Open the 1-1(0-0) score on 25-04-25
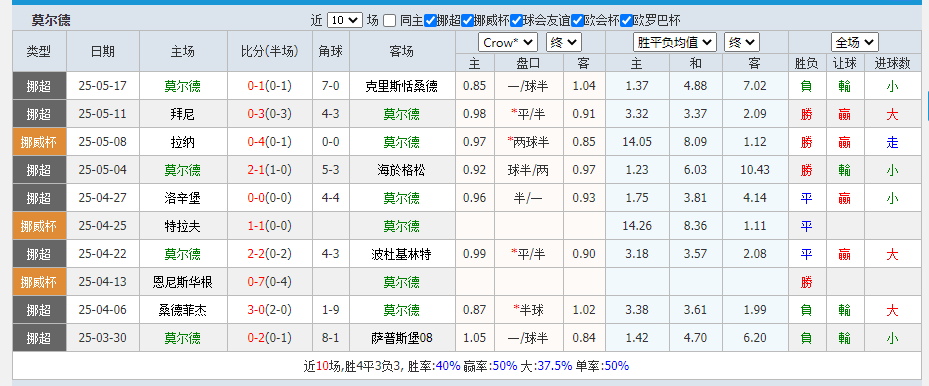Viewport: 929px width, 386px height. [x=270, y=226]
